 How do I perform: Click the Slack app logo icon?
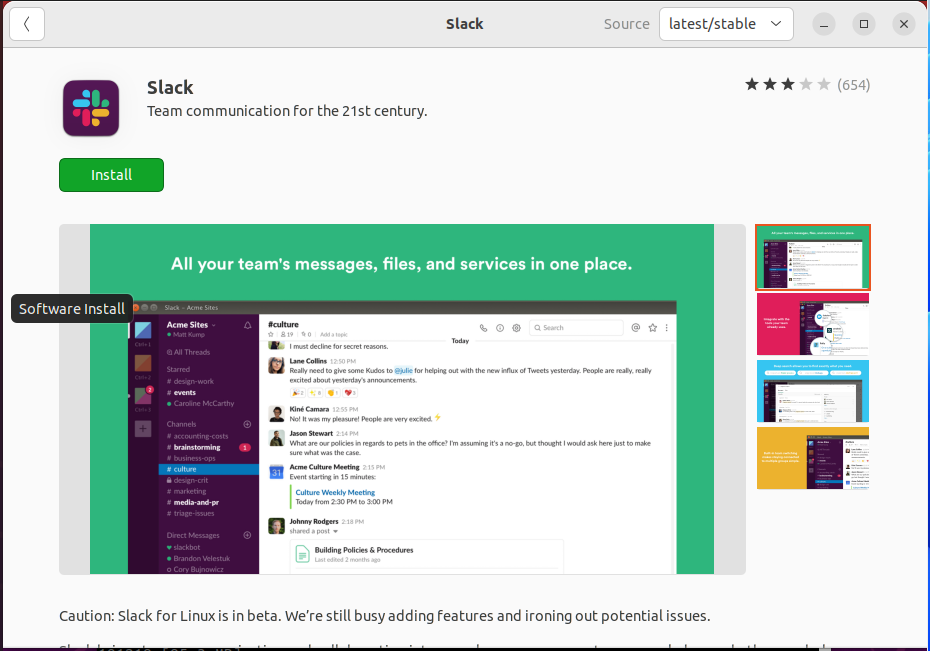point(91,108)
